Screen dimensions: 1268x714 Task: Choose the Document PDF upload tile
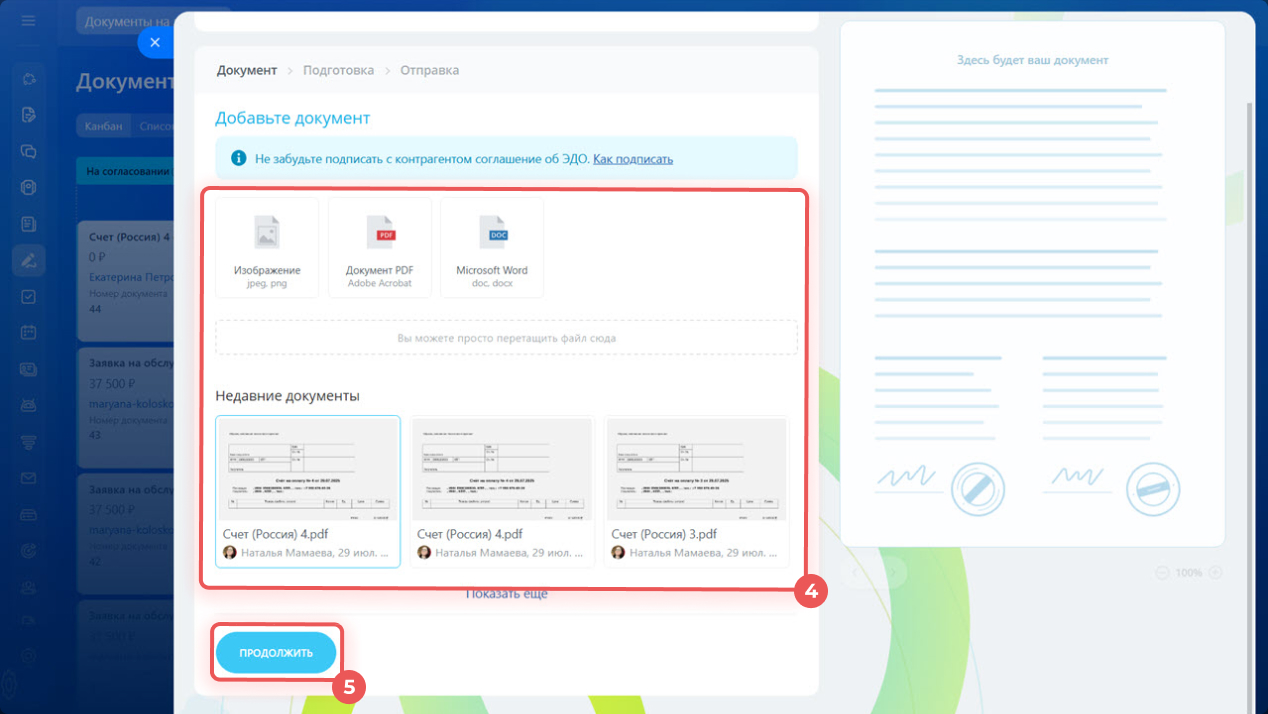pyautogui.click(x=380, y=247)
